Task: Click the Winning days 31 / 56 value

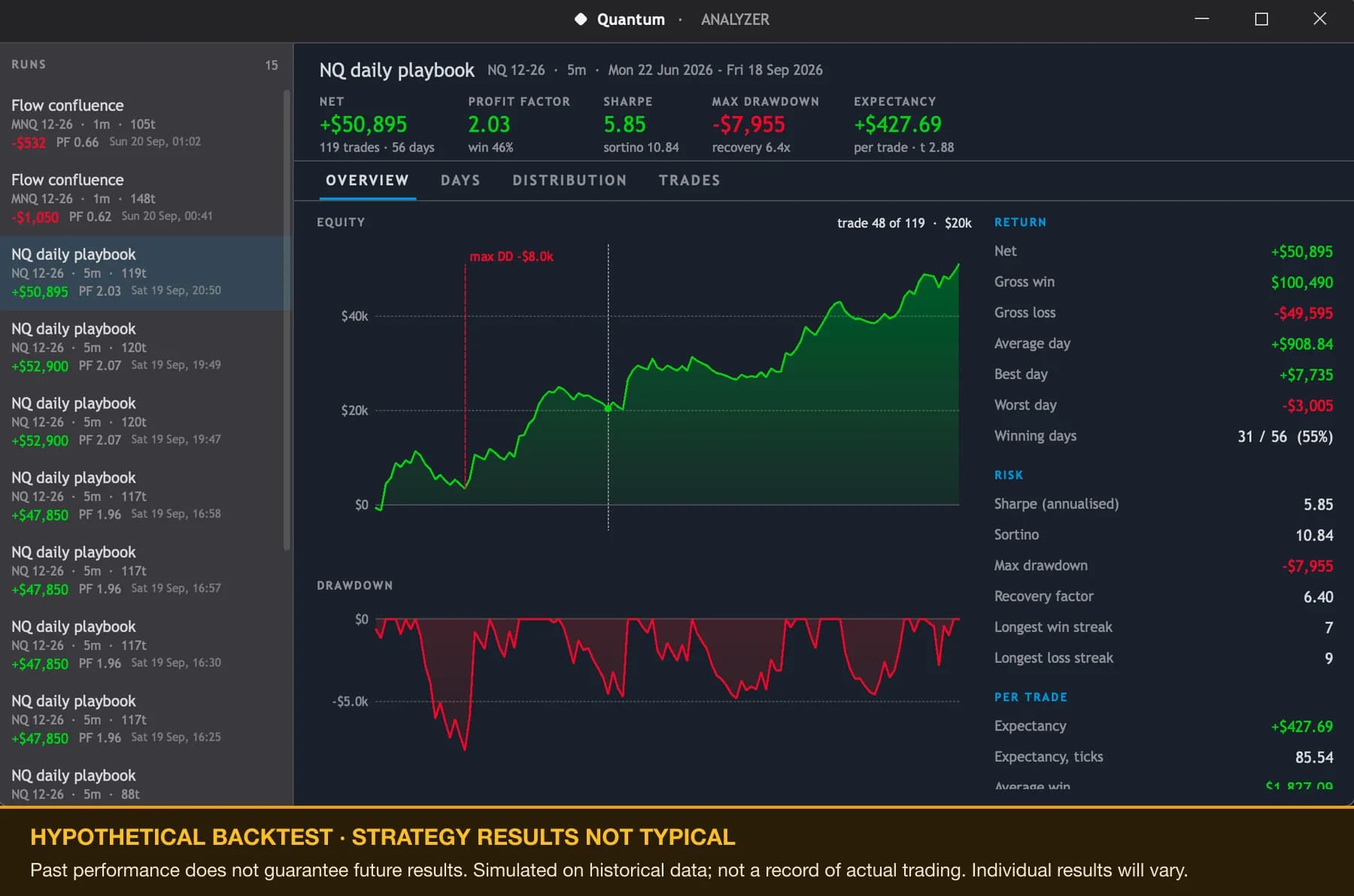Action: (x=1285, y=436)
